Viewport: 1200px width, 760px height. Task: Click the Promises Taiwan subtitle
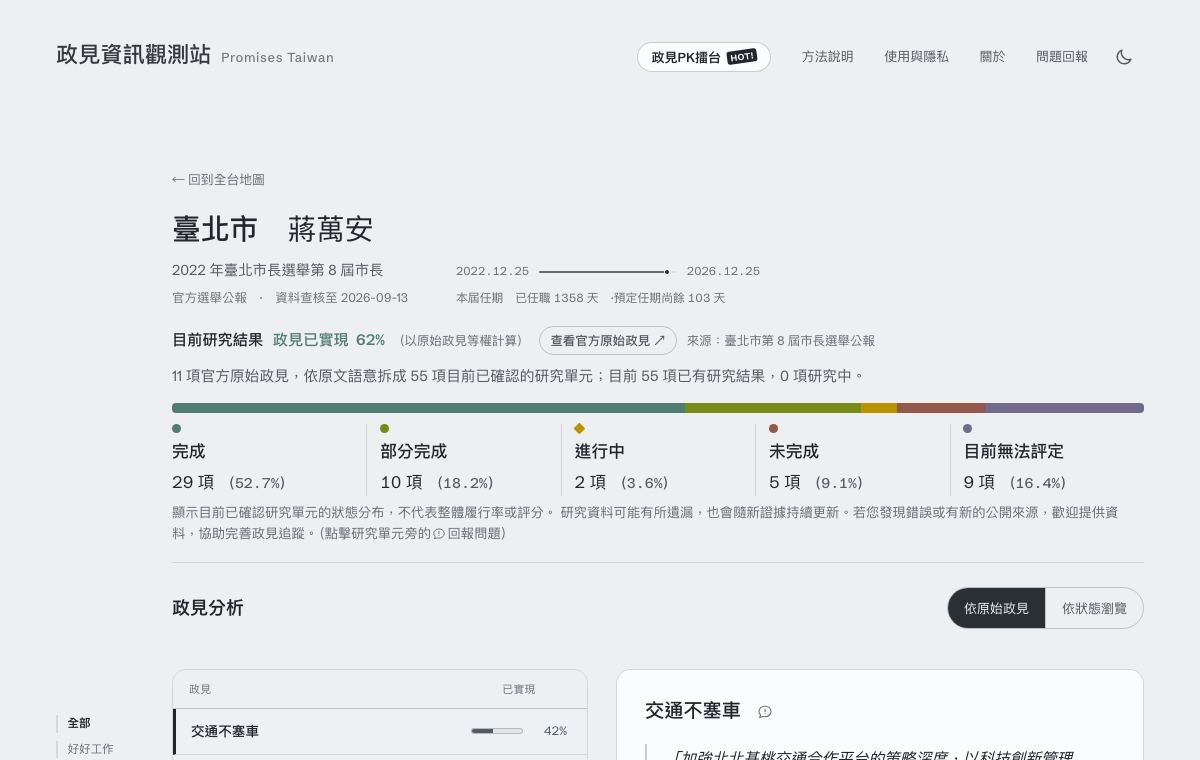277,58
